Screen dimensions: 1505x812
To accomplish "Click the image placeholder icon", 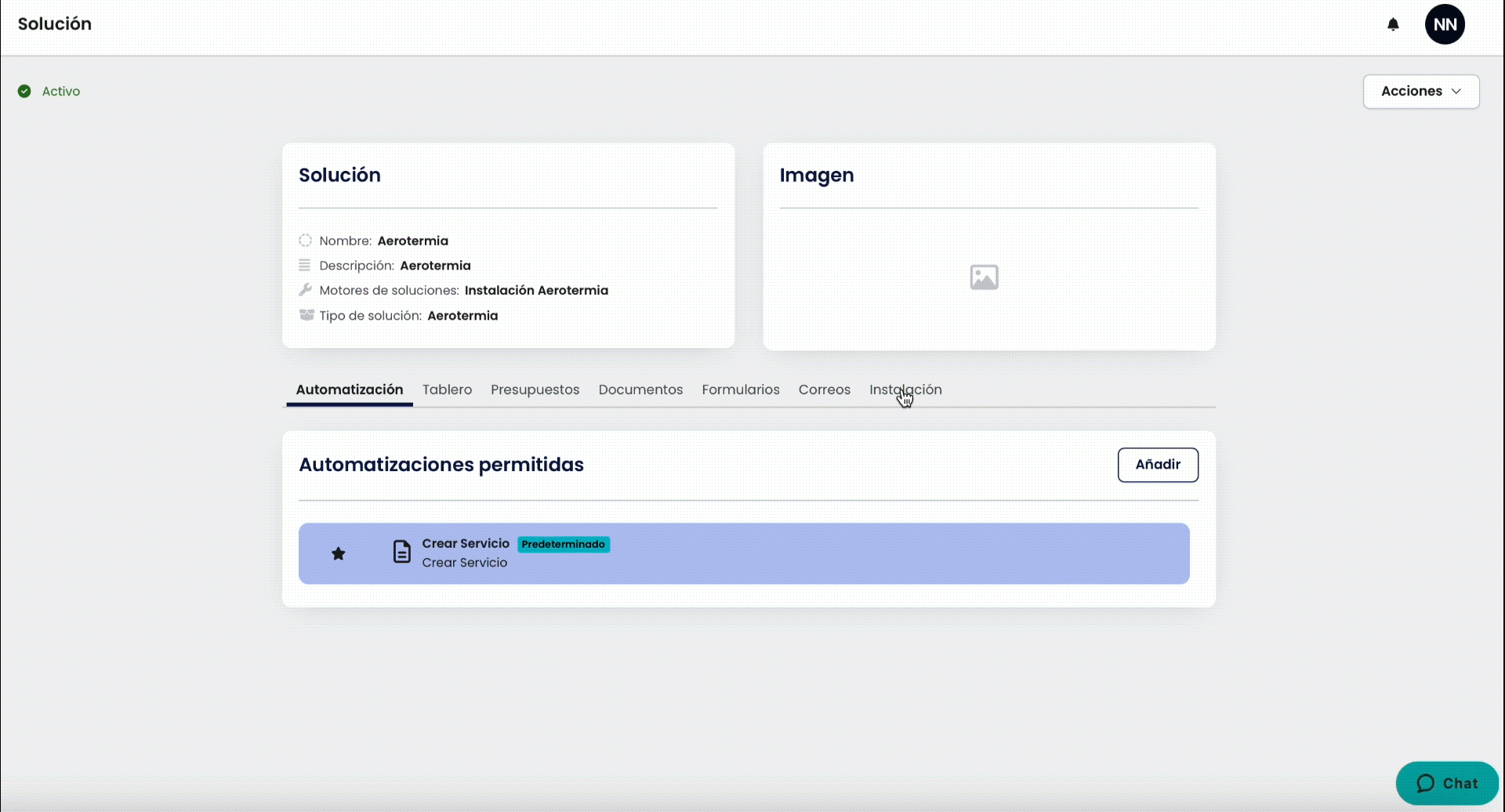I will tap(984, 277).
